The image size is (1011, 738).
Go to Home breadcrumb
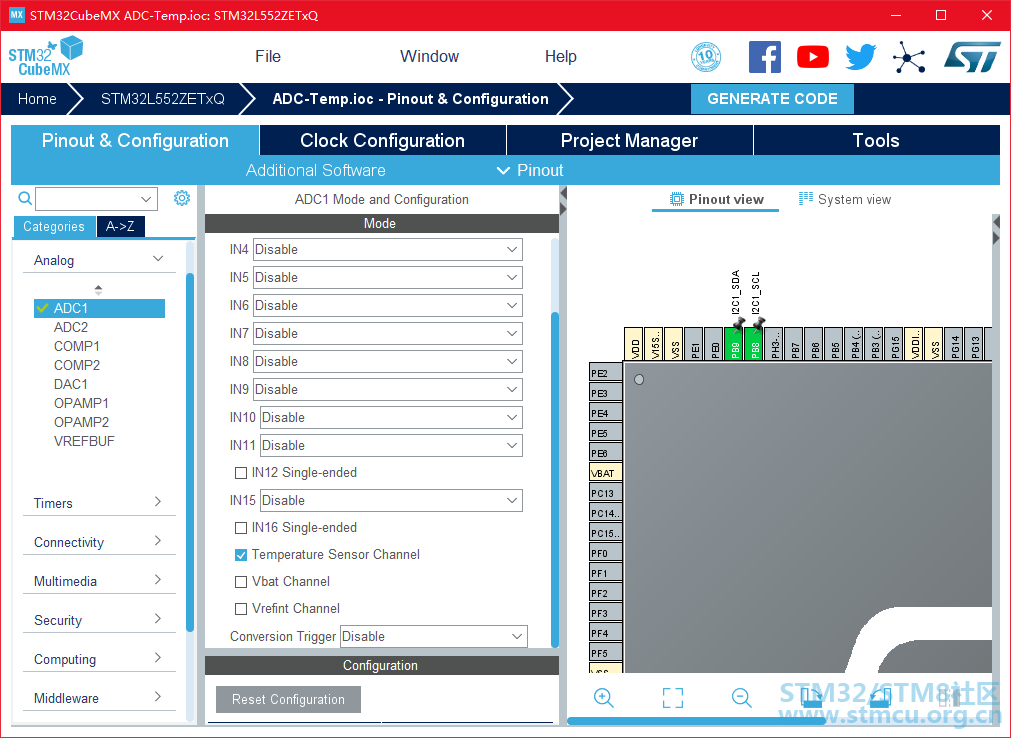tap(37, 99)
